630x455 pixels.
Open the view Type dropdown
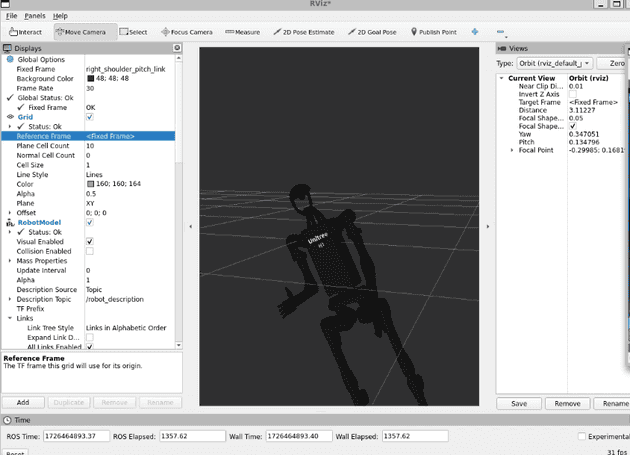click(554, 64)
